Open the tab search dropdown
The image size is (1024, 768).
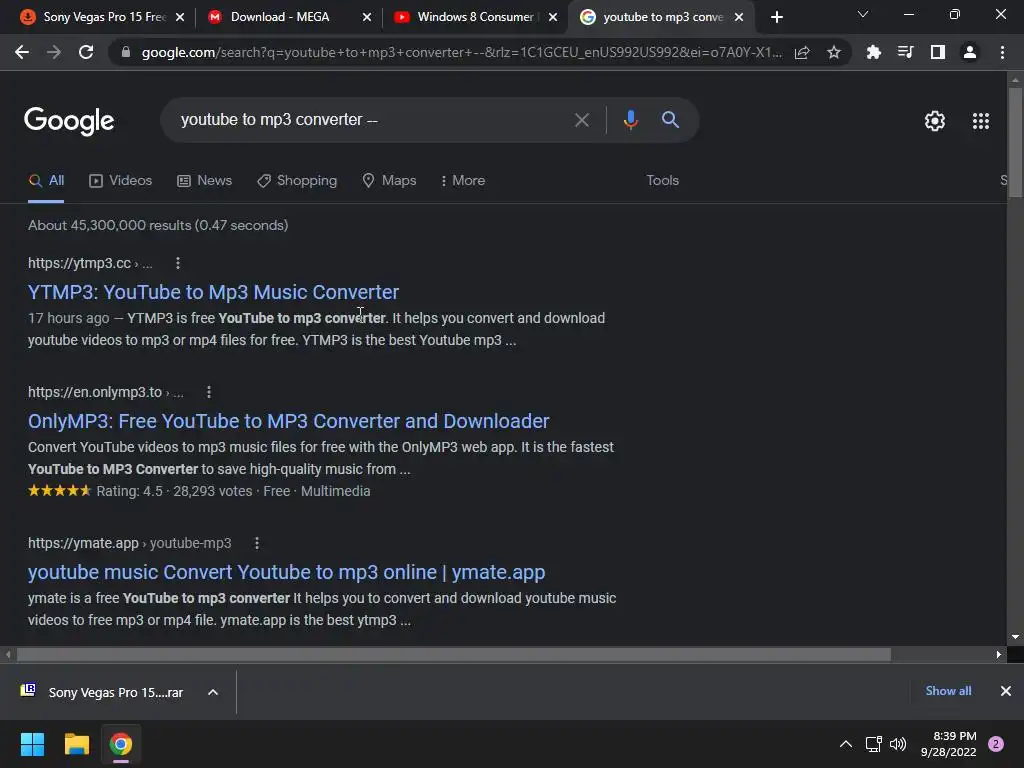(863, 14)
